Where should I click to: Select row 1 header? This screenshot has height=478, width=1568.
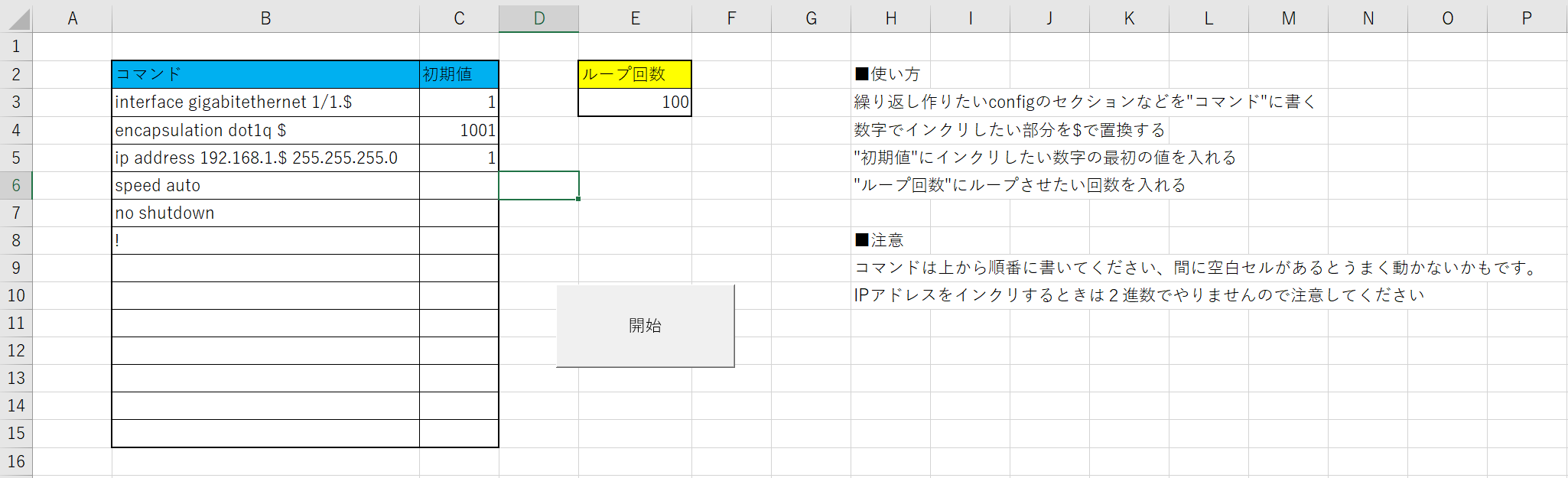click(x=16, y=47)
